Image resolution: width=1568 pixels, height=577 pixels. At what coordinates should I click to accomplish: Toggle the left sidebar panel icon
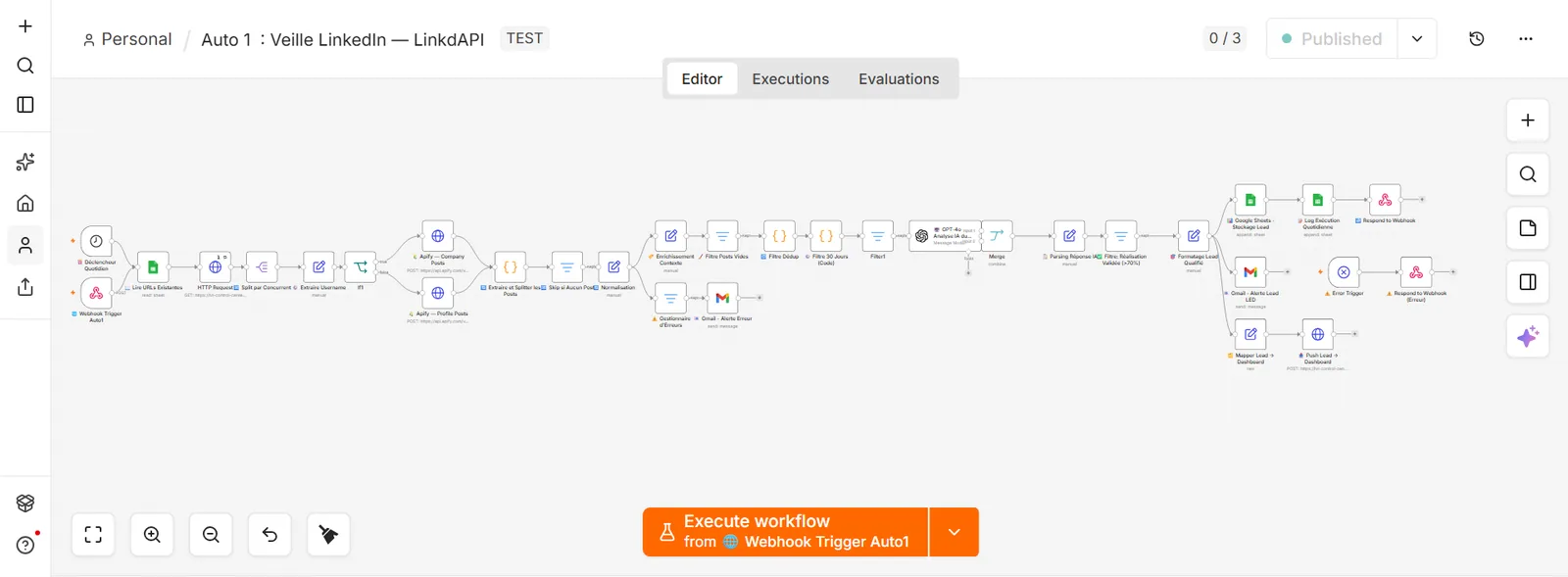[25, 105]
